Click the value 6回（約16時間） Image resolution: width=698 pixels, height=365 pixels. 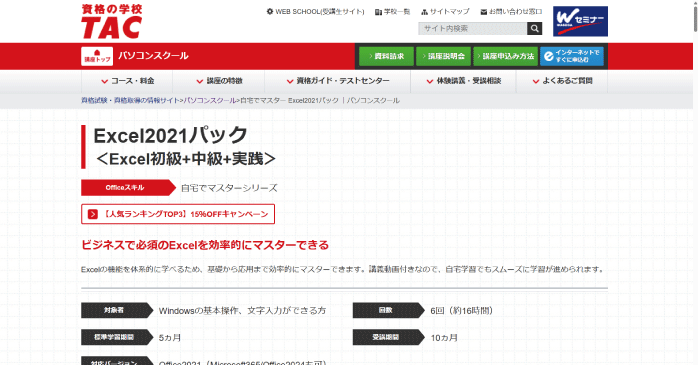coord(462,311)
